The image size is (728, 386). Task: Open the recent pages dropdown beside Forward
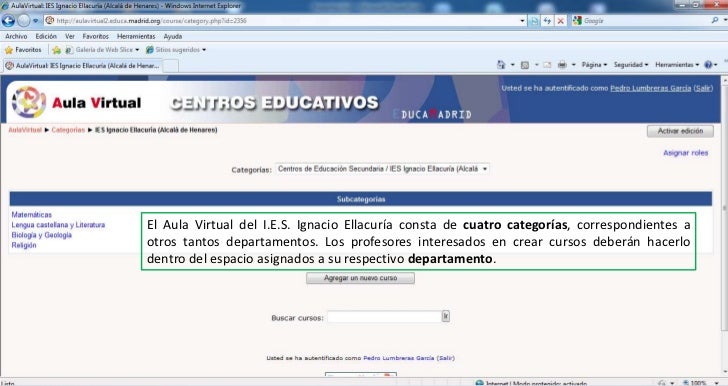[x=36, y=21]
